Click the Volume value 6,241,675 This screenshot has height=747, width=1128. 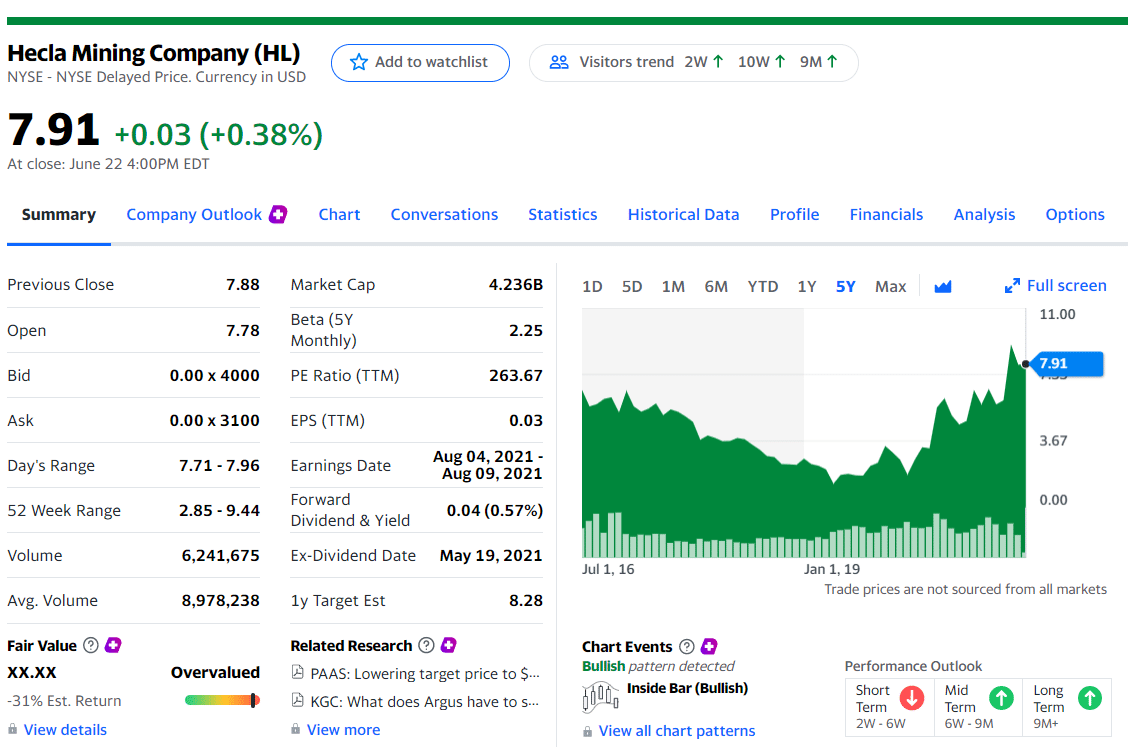(220, 556)
